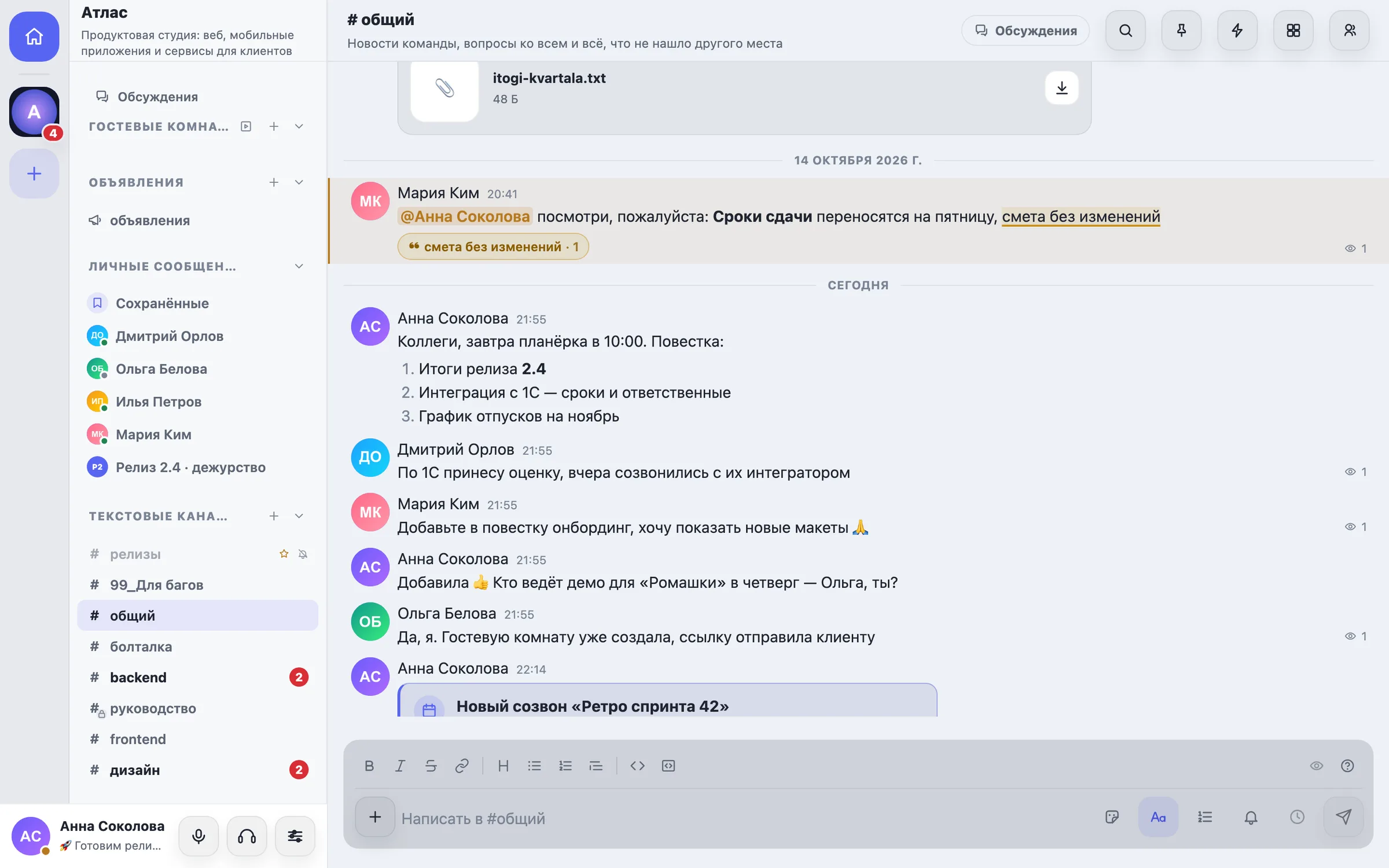Toggle notification bell in composer

pyautogui.click(x=1251, y=817)
